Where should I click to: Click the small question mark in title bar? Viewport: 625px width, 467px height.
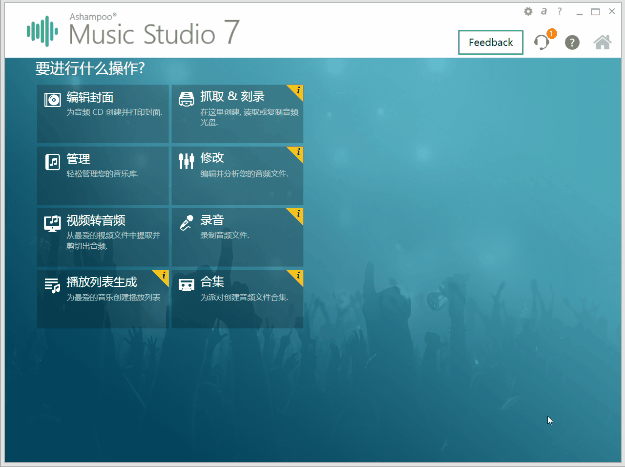pos(560,11)
